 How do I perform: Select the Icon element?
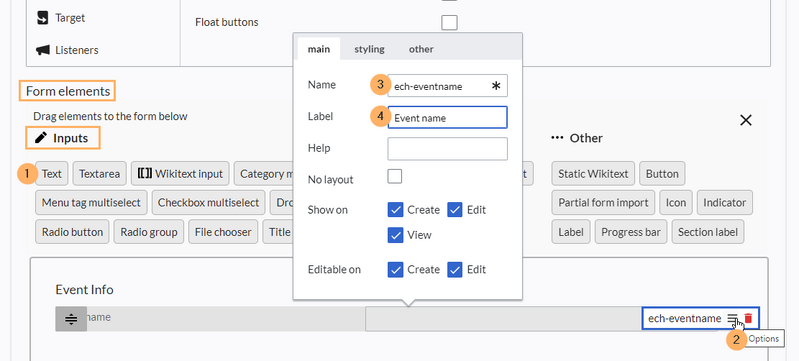coord(676,202)
